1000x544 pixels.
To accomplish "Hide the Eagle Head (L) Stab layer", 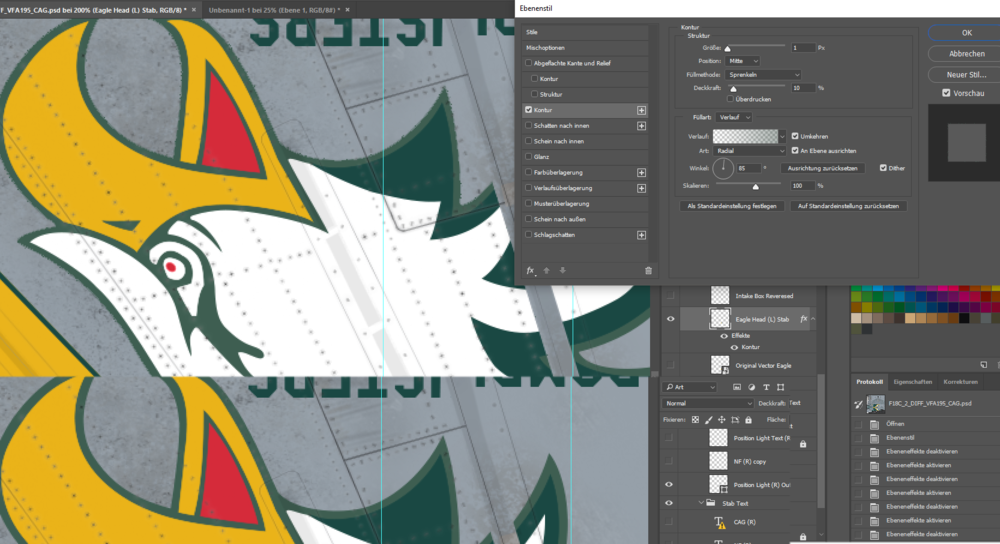I will point(670,319).
